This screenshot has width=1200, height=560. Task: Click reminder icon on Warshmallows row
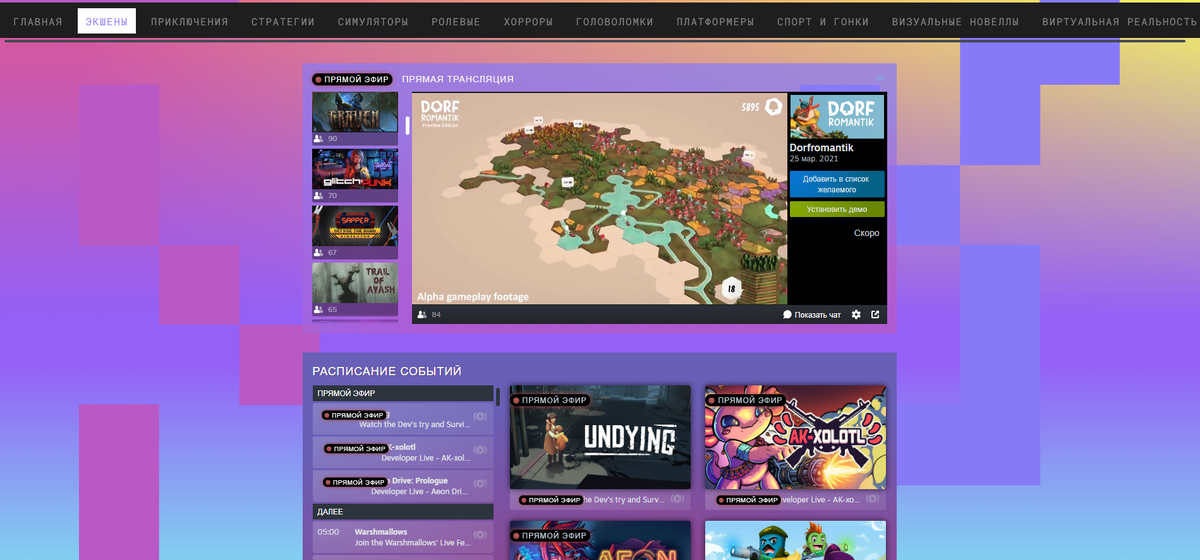[x=480, y=535]
